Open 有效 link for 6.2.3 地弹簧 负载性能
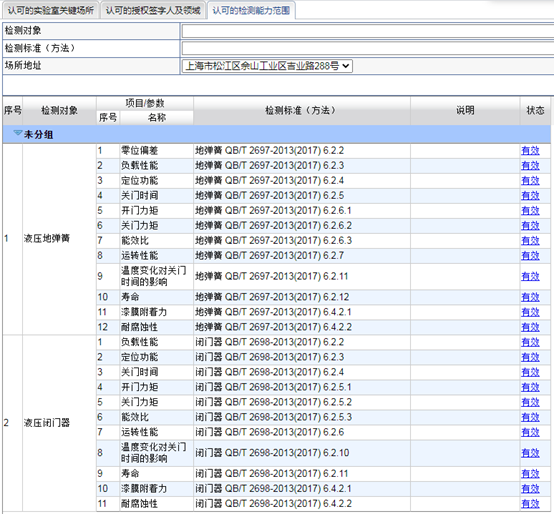The width and height of the screenshot is (554, 514). 530,165
